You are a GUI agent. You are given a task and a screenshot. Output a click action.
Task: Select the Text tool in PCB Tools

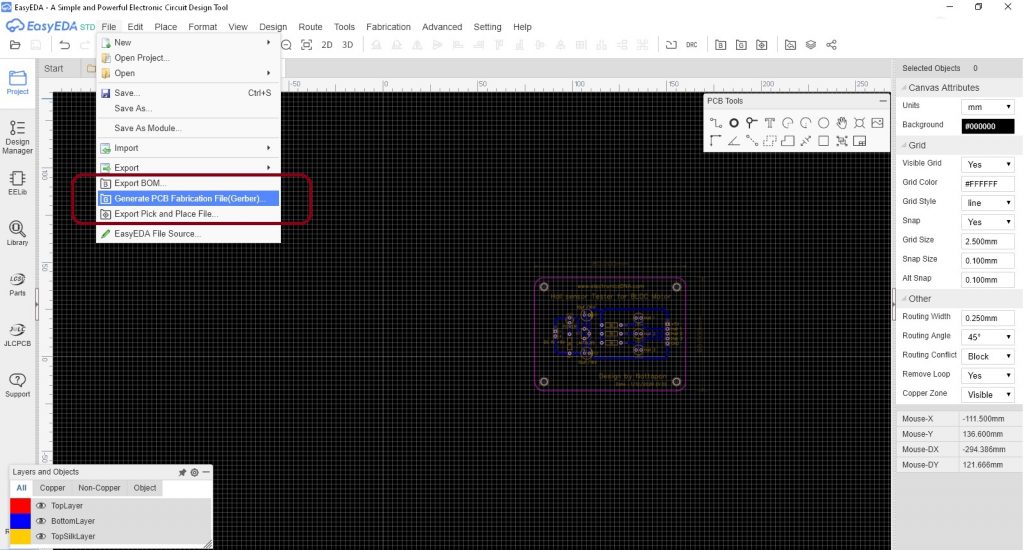coord(769,123)
